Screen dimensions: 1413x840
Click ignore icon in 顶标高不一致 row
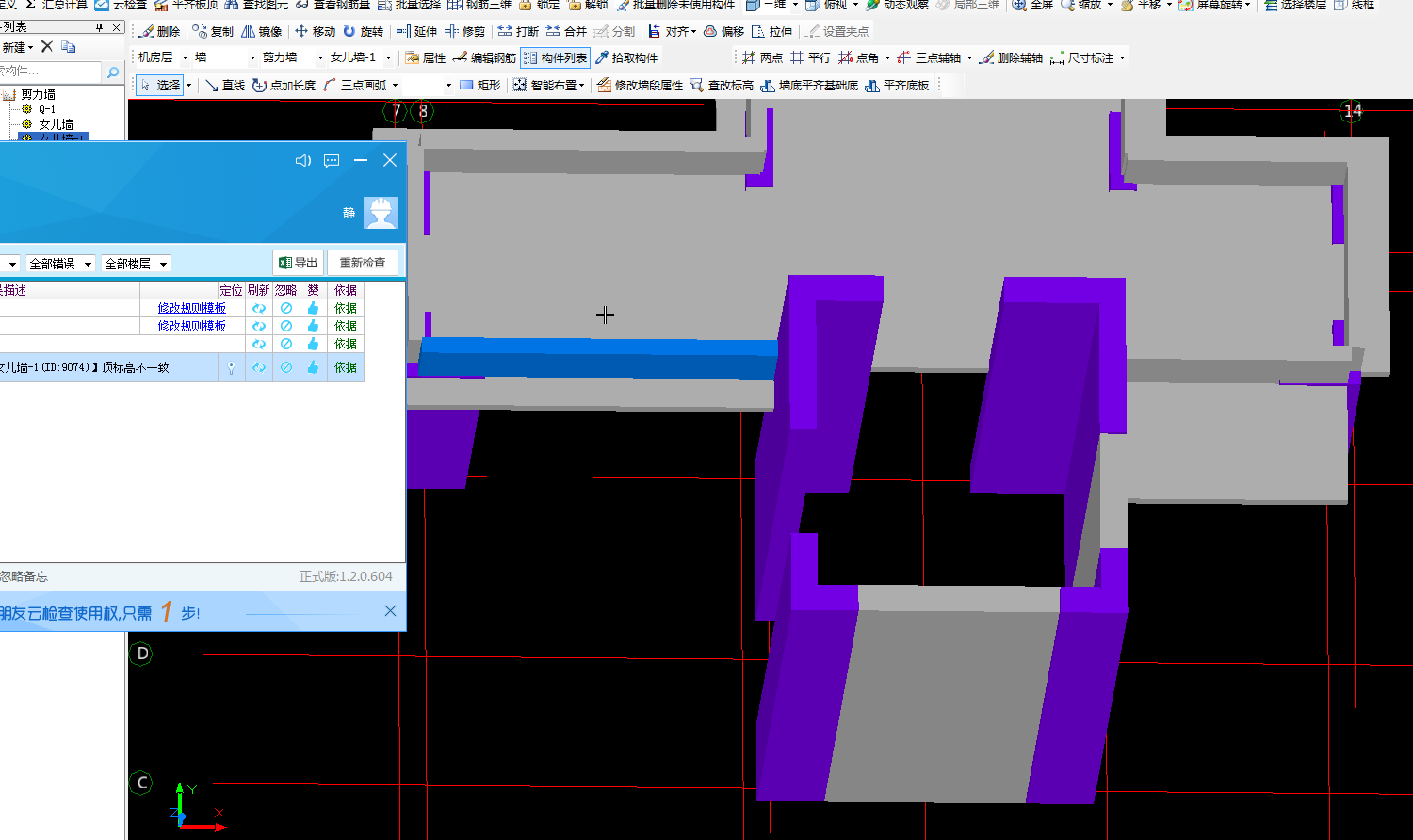pos(286,367)
